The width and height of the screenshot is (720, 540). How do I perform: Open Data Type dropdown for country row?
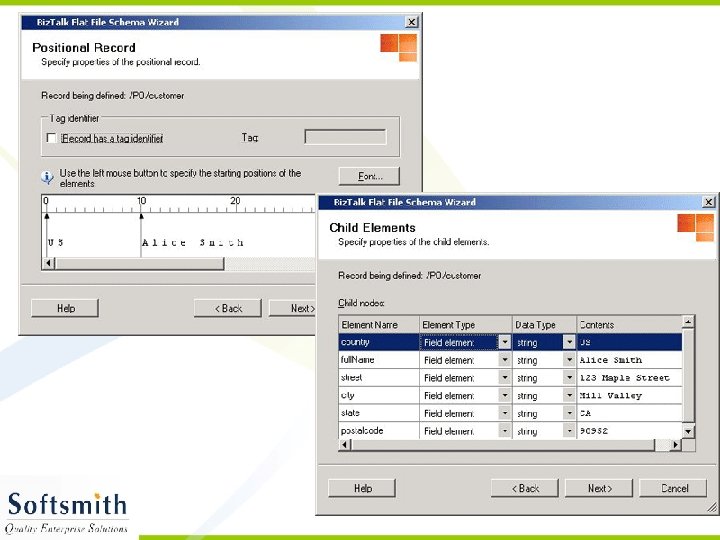569,342
